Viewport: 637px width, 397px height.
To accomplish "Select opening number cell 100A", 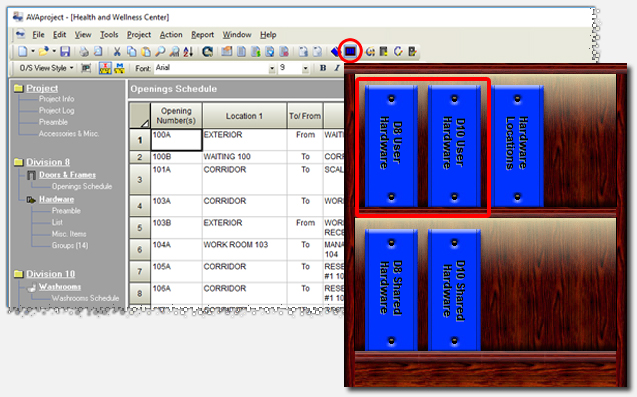I will click(176, 140).
